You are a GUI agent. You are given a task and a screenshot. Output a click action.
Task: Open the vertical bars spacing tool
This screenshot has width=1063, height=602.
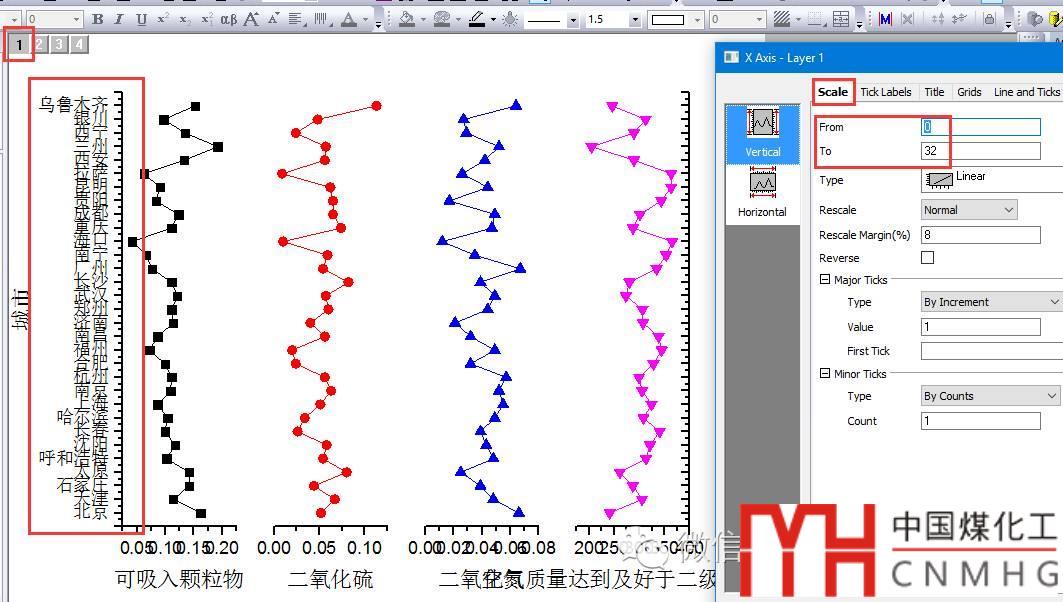tap(321, 19)
